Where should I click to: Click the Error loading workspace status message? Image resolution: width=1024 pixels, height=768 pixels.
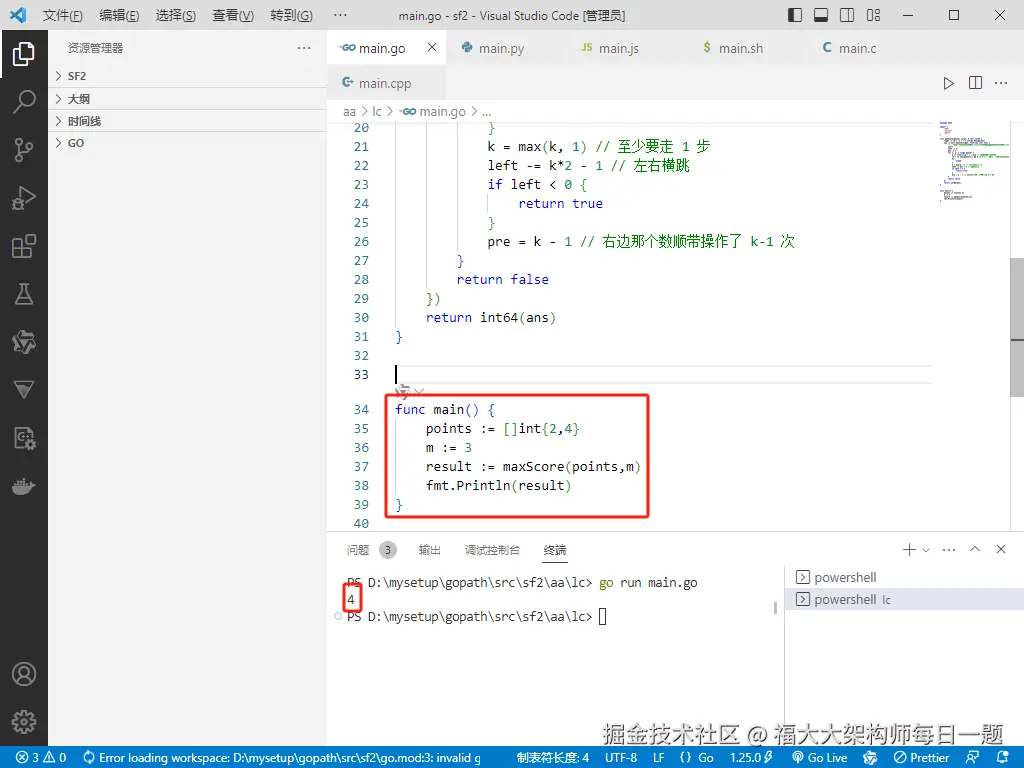point(282,758)
